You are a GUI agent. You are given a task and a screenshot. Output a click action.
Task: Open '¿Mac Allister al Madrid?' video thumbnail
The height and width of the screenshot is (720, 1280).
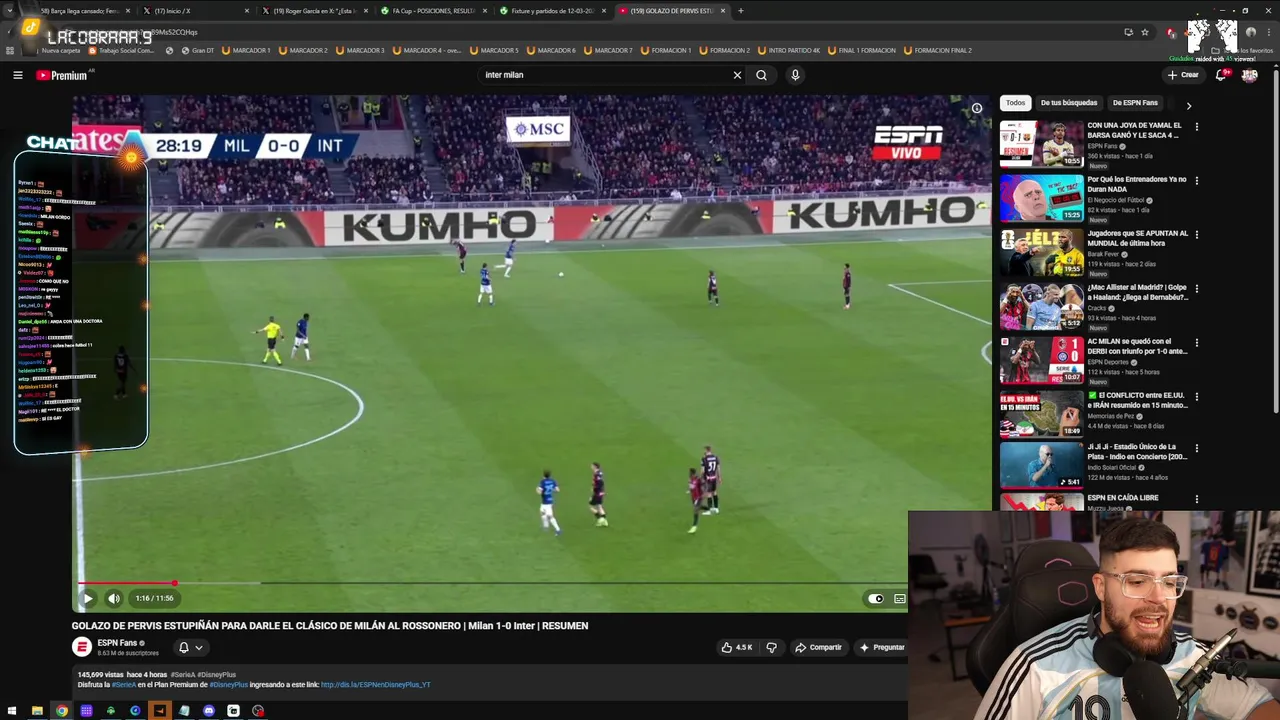coord(1041,306)
